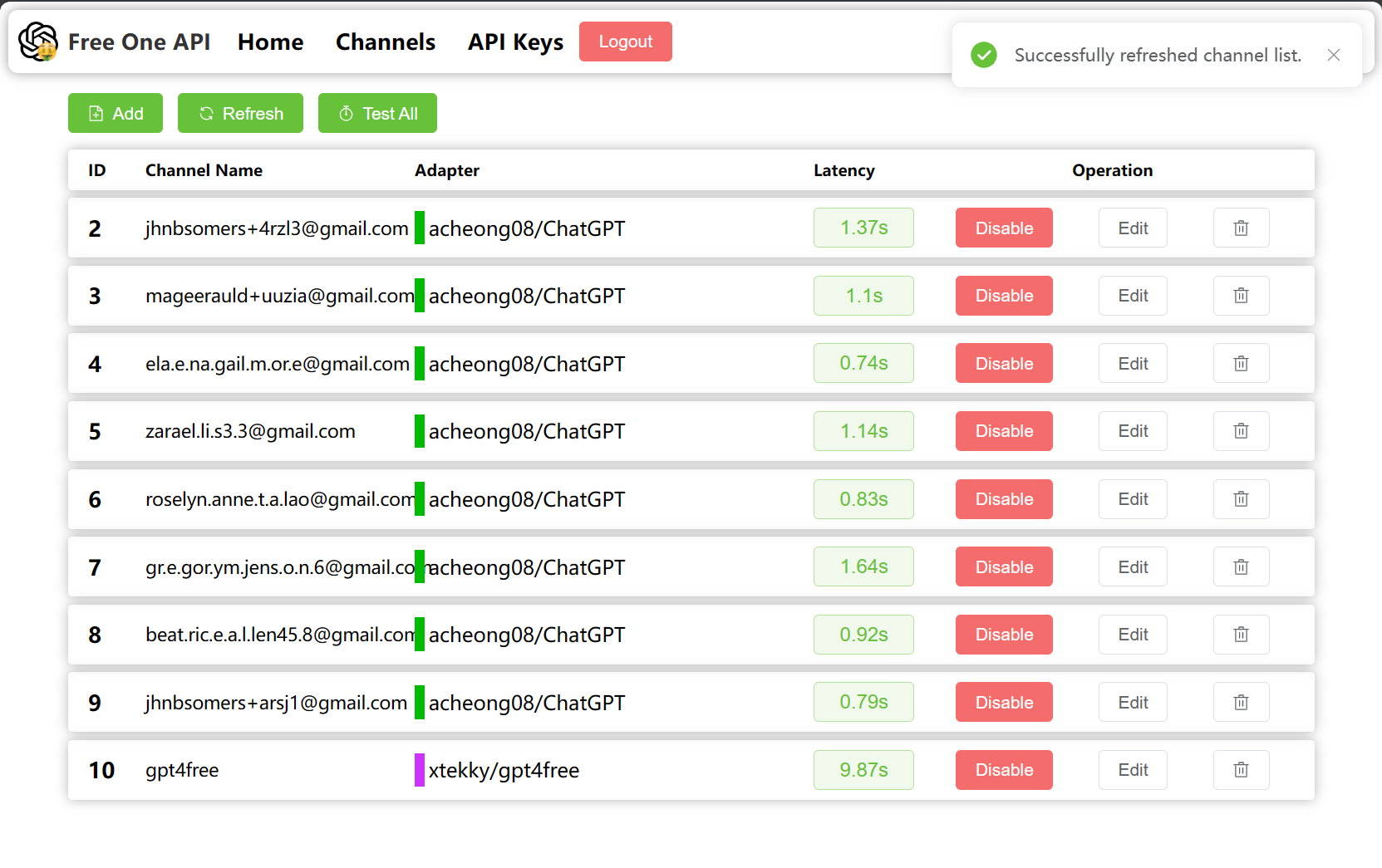Run Test All on channels

click(x=377, y=113)
